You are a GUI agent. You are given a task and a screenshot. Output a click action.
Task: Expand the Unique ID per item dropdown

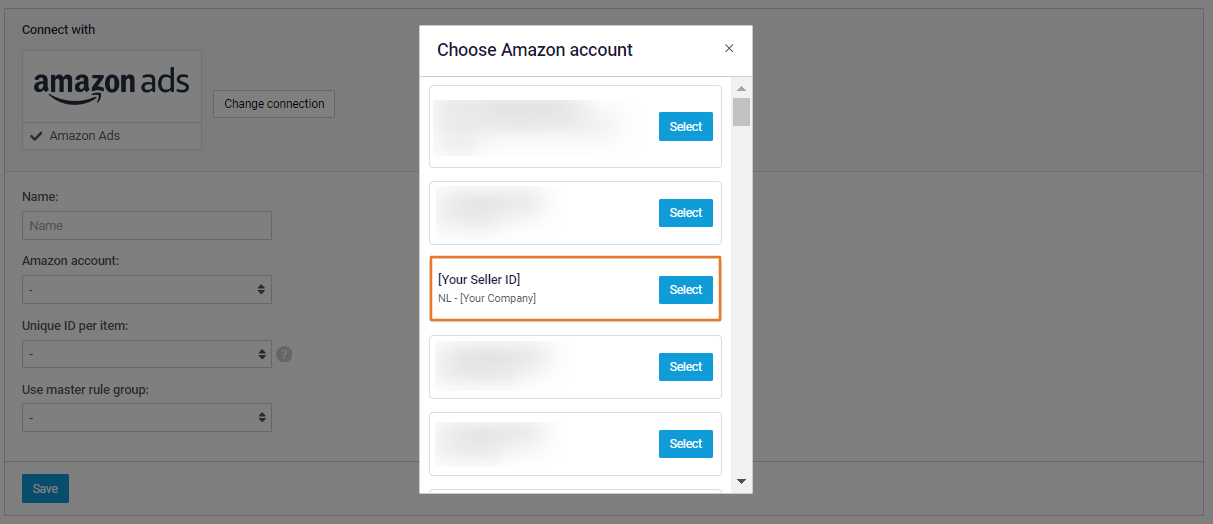[x=146, y=354]
